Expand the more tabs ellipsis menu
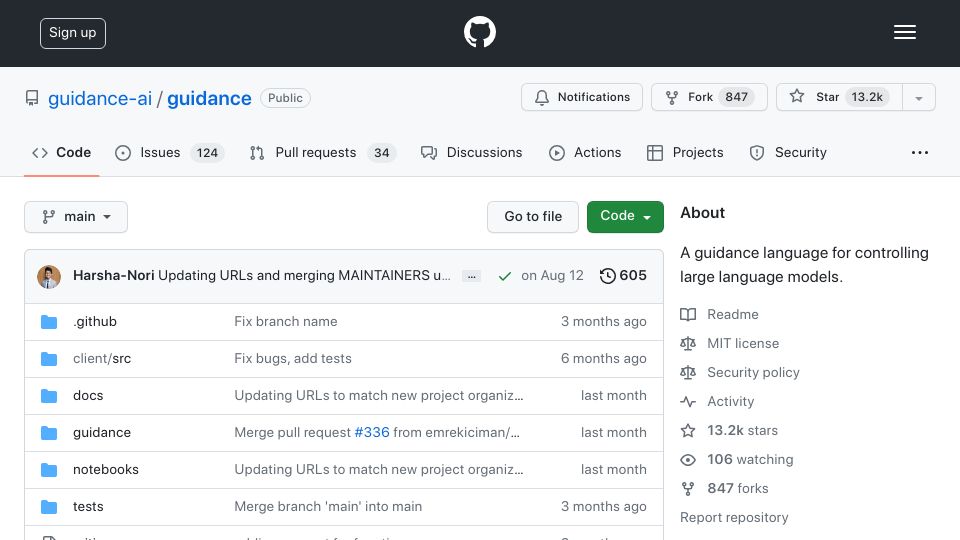960x540 pixels. click(920, 152)
